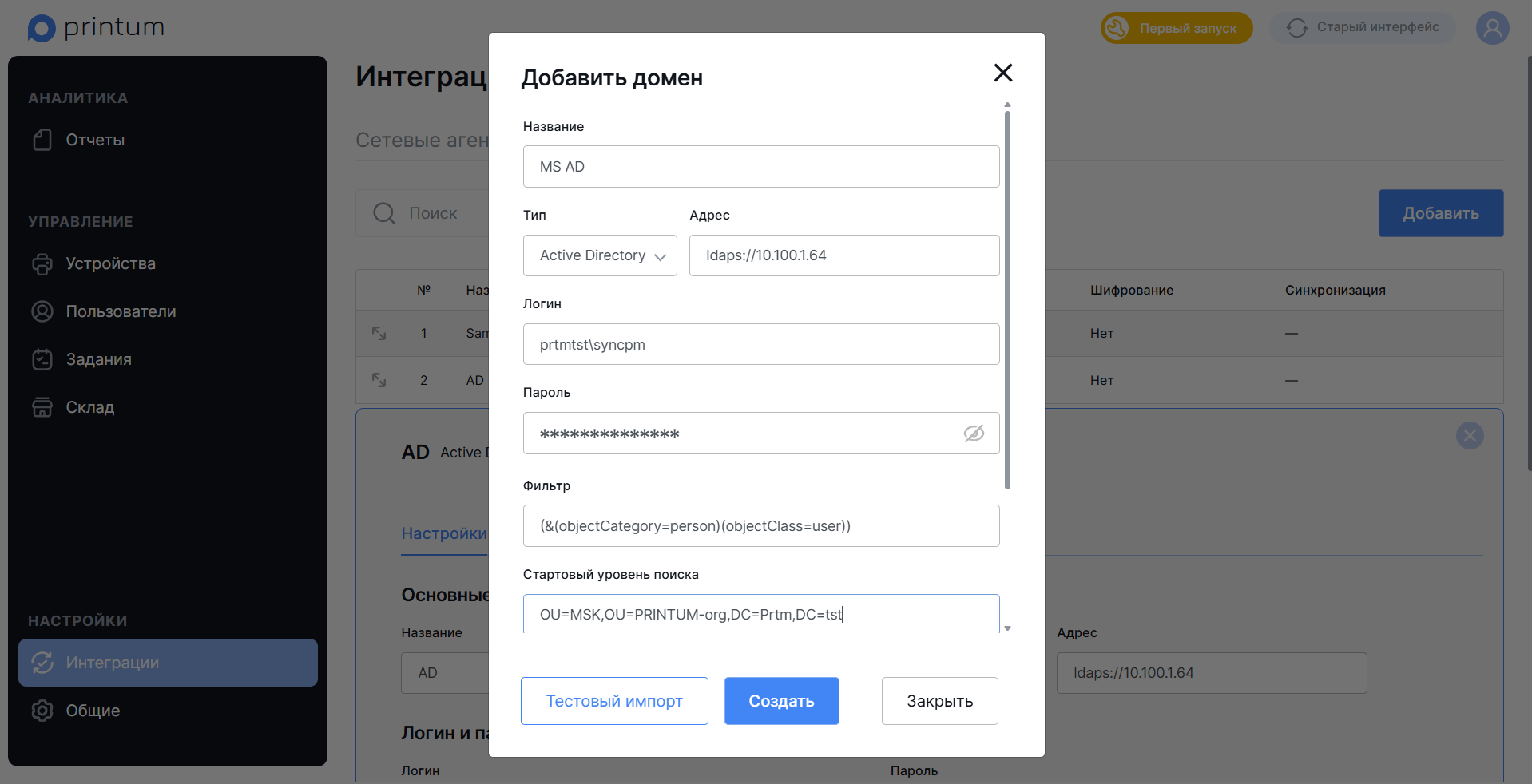Click the Логин field prtmtst\syncpm
Image resolution: width=1532 pixels, height=784 pixels.
[761, 344]
